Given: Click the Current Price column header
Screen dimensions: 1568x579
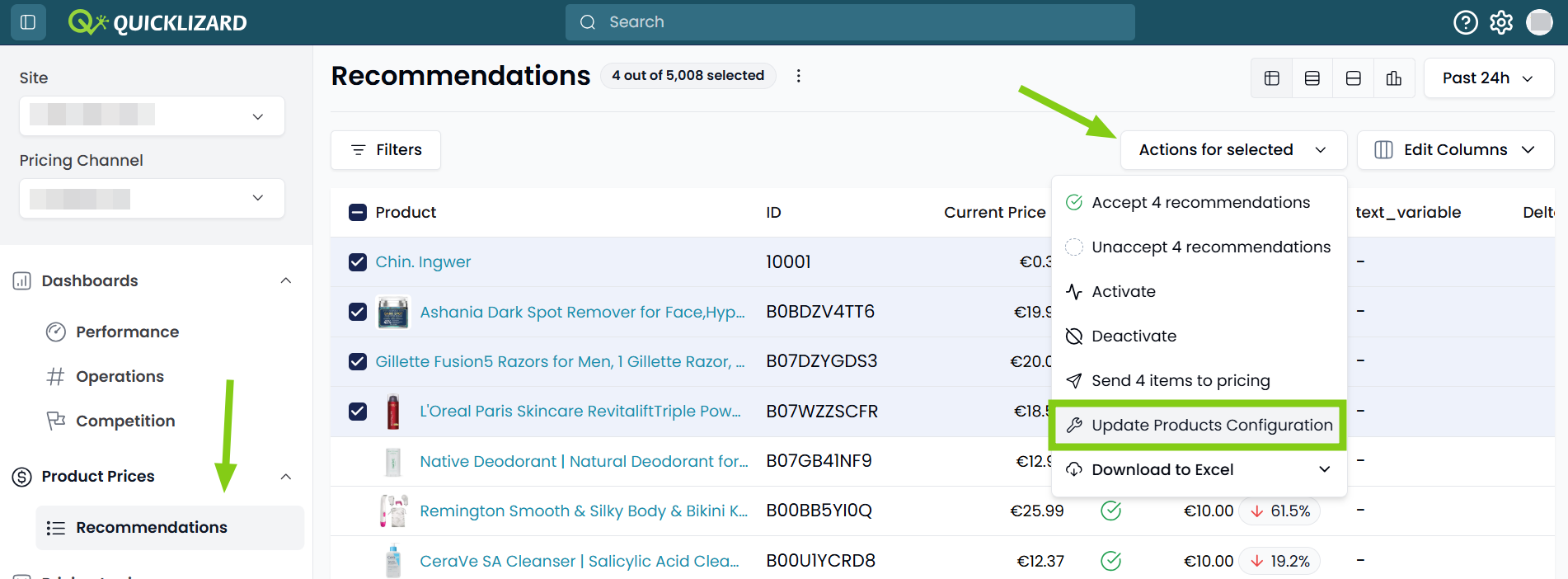Looking at the screenshot, I should (994, 213).
